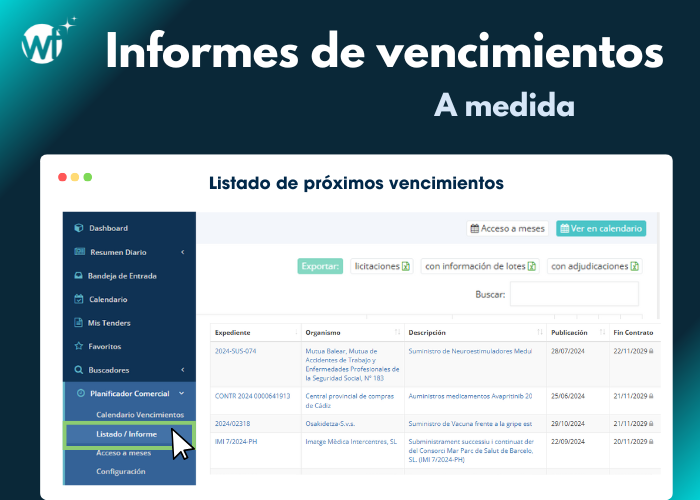Open Calendario Vencimientos submenu item
This screenshot has height=500, width=700.
pos(140,414)
